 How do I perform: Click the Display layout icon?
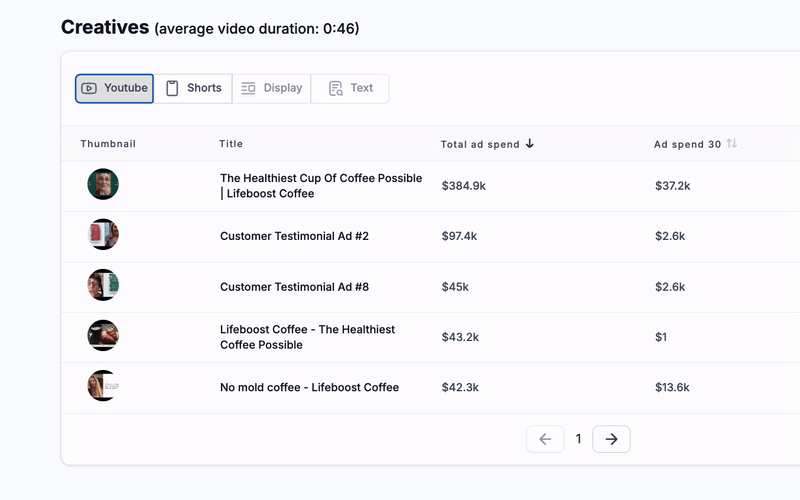248,88
